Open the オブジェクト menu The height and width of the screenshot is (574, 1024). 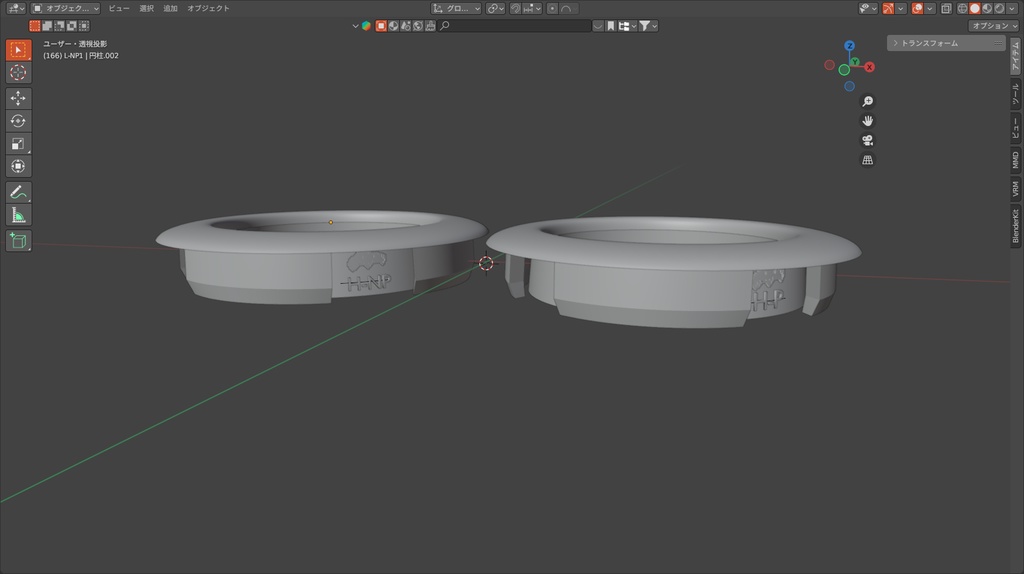click(x=208, y=8)
